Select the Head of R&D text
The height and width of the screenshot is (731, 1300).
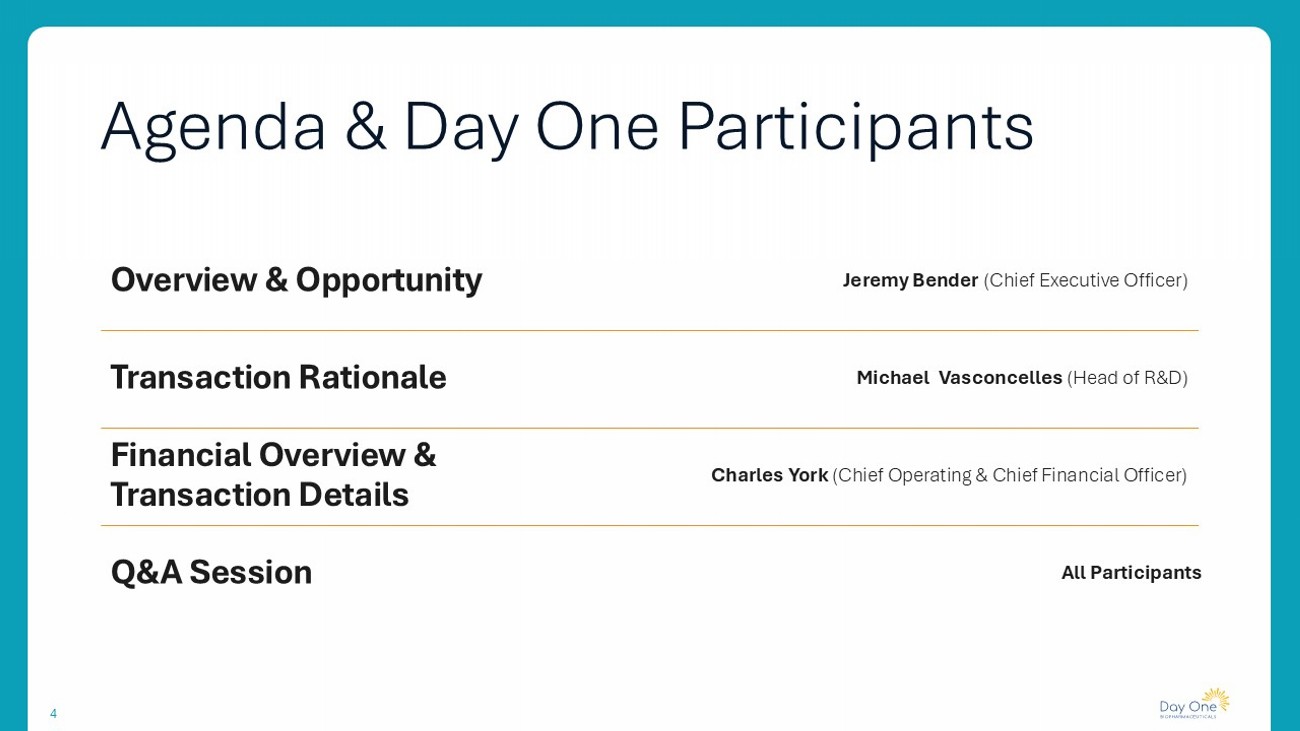[1127, 378]
